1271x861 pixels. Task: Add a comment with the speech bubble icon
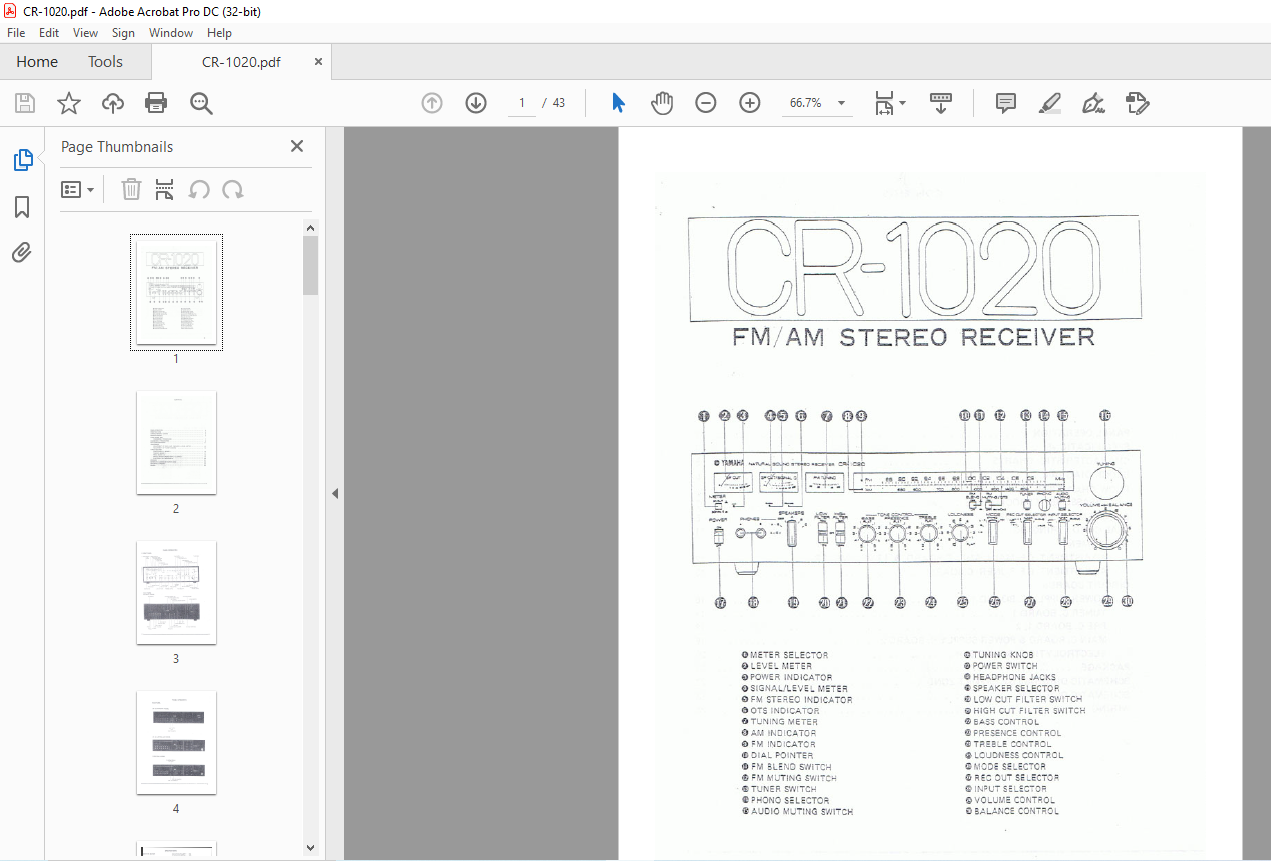(x=1006, y=103)
